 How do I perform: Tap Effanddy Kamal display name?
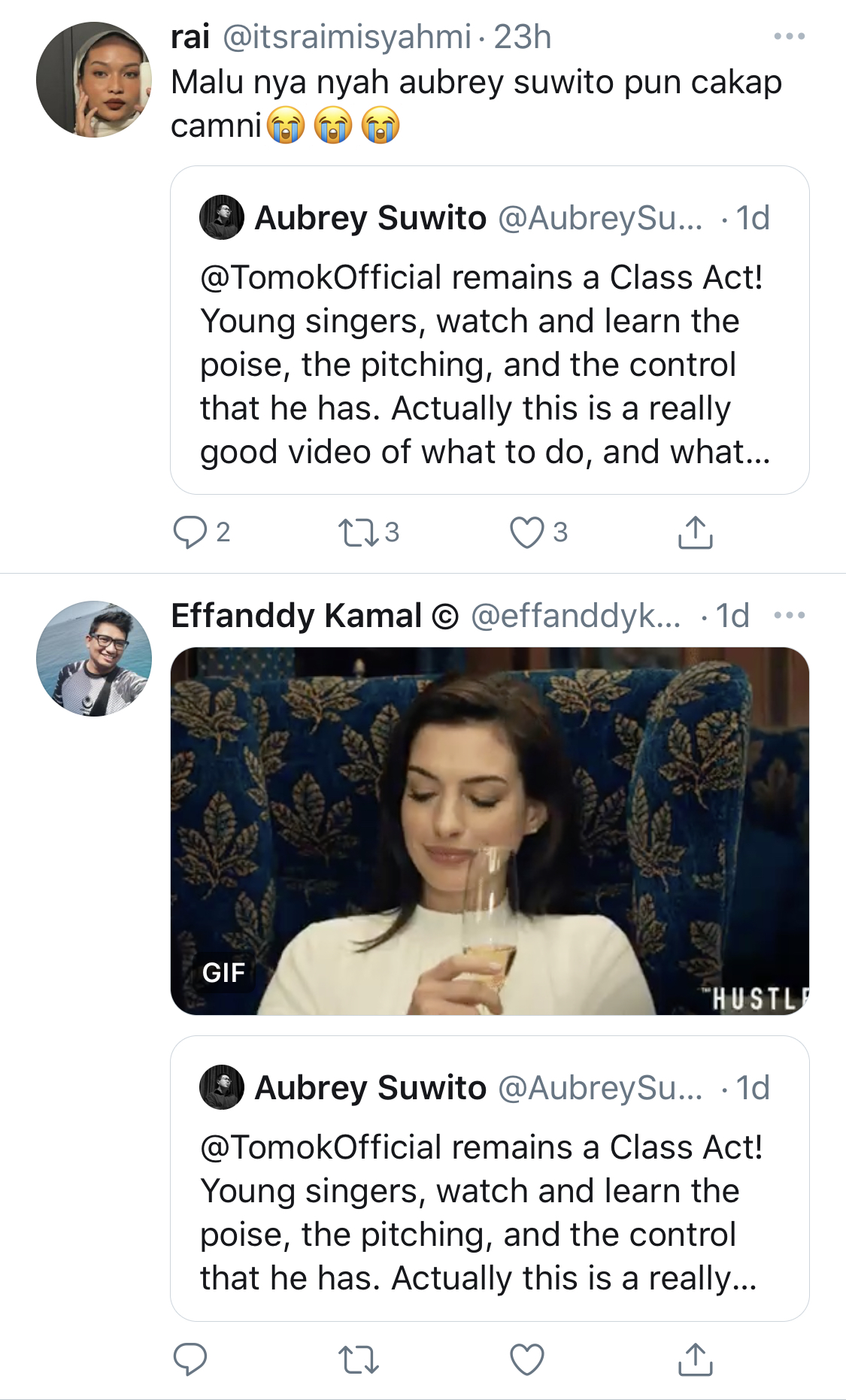(296, 616)
